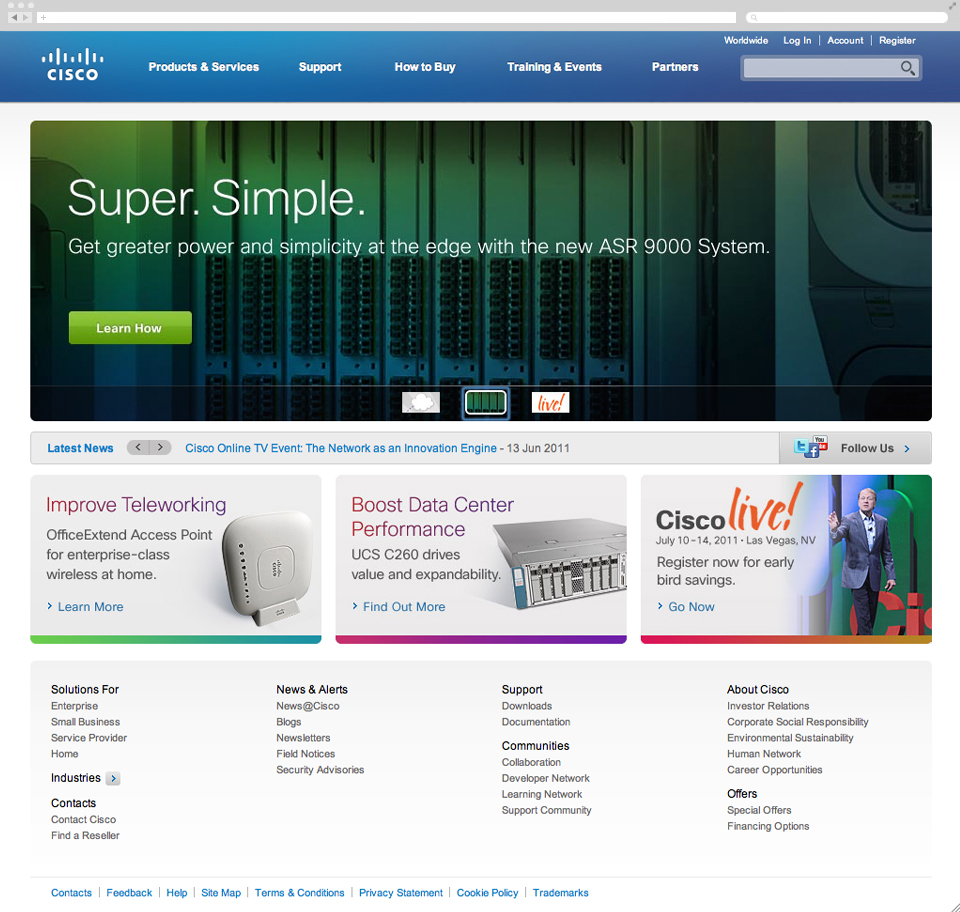Open the Cisco Online TV Event news link

tap(341, 448)
